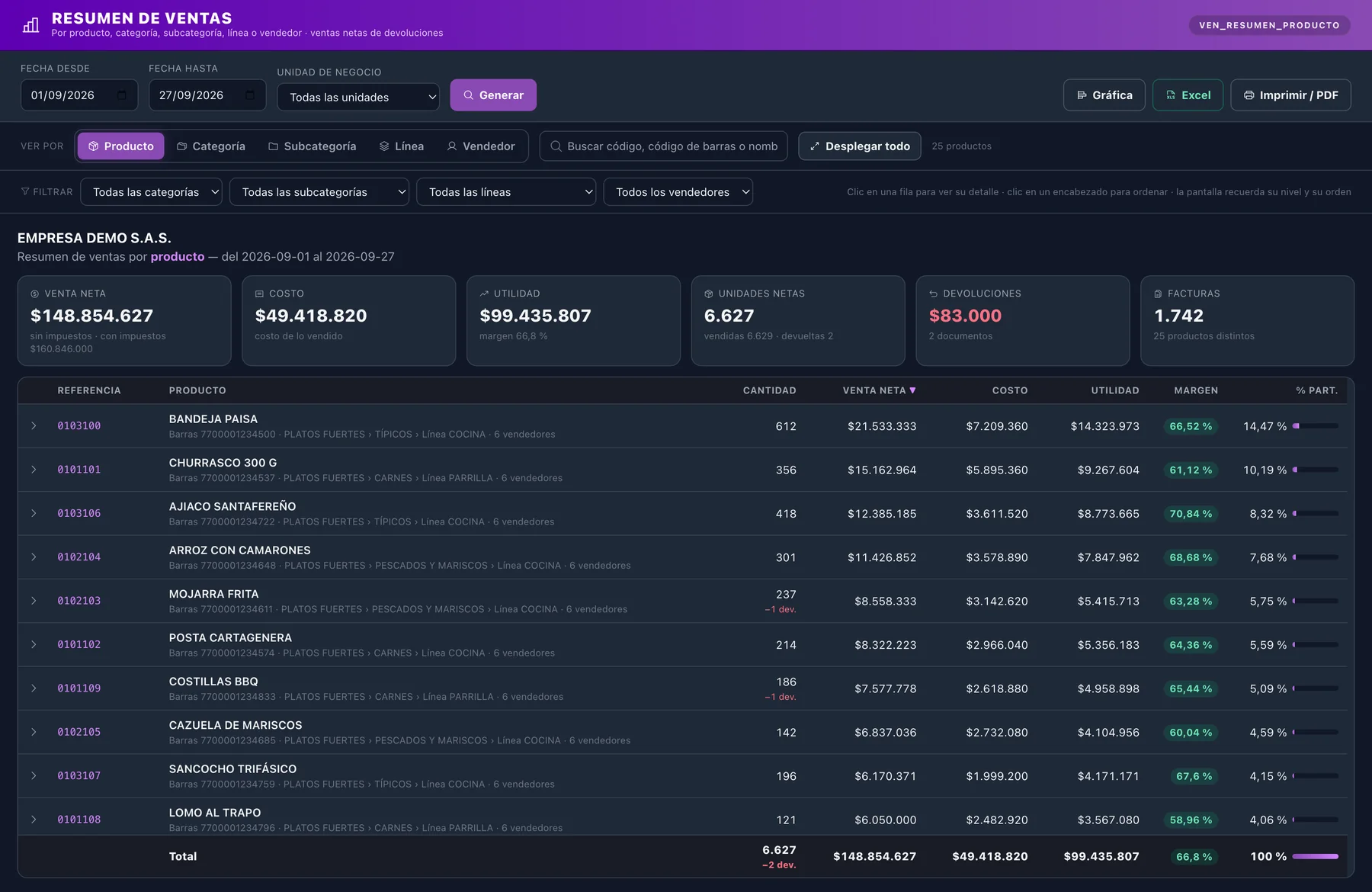
Task: Click the Facturas document icon
Action: coord(1158,294)
